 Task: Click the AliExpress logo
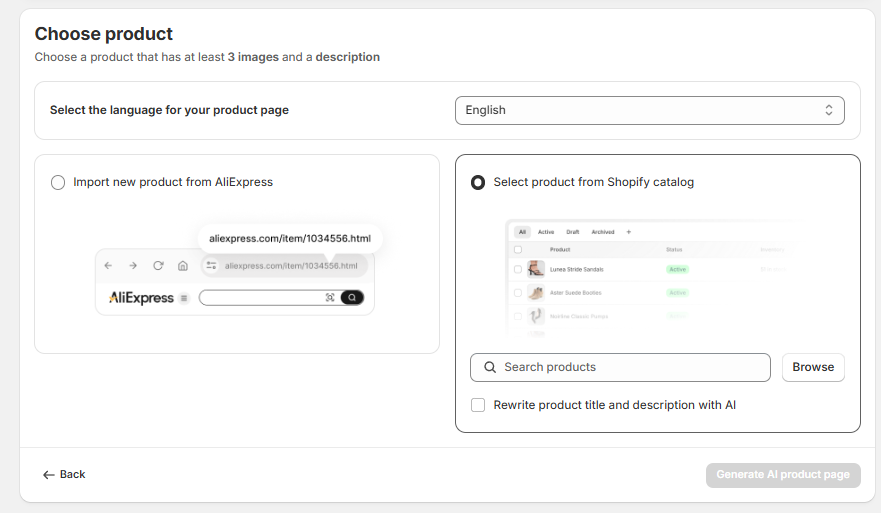(x=141, y=298)
